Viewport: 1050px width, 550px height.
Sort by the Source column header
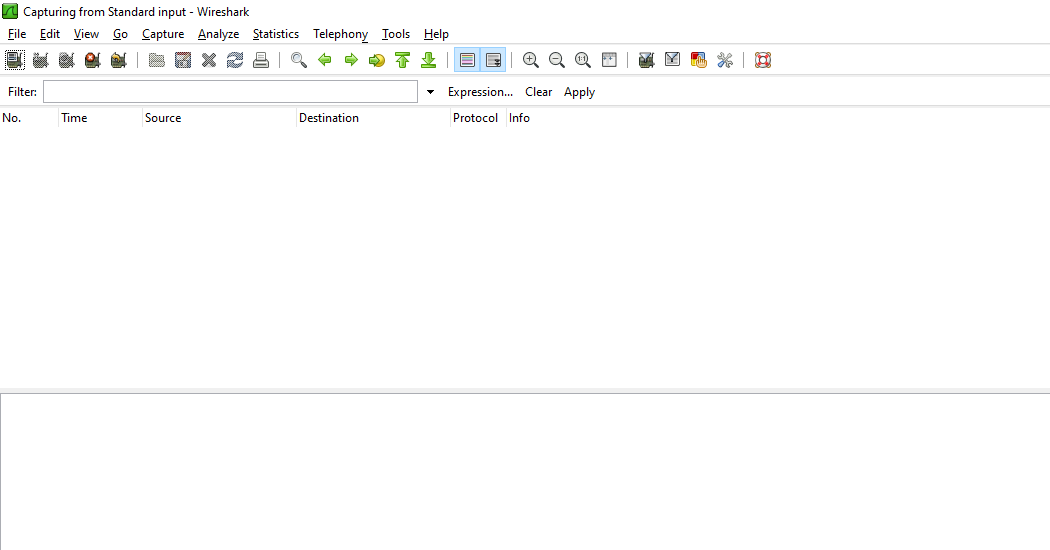pyautogui.click(x=219, y=118)
